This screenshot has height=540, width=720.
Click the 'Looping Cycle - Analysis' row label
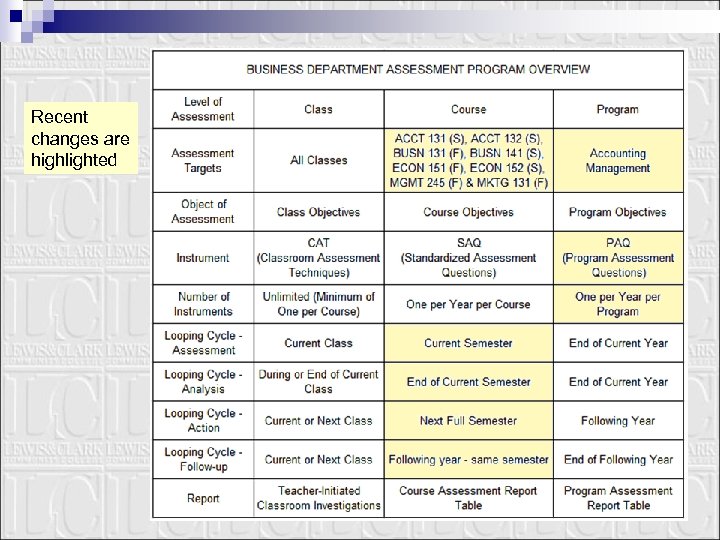pos(203,382)
